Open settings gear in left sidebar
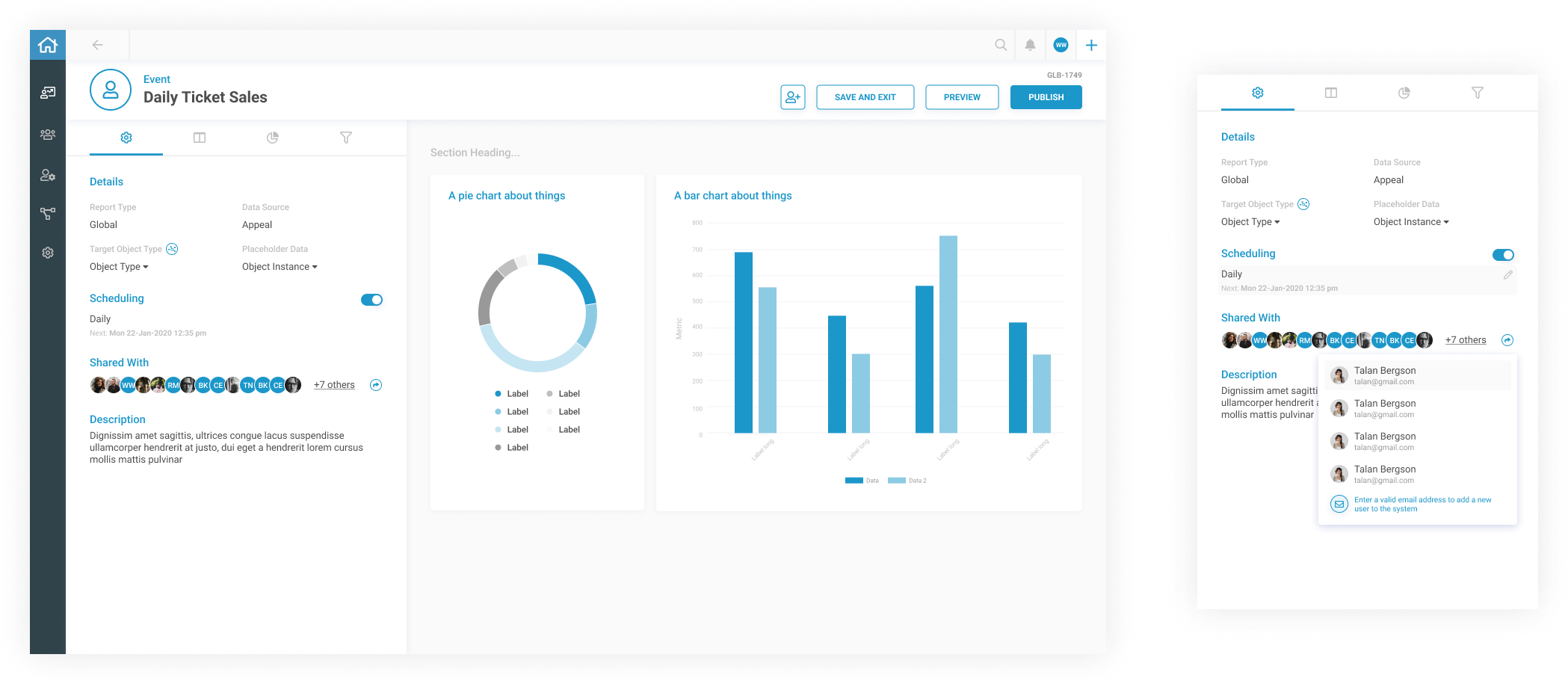 click(x=48, y=253)
